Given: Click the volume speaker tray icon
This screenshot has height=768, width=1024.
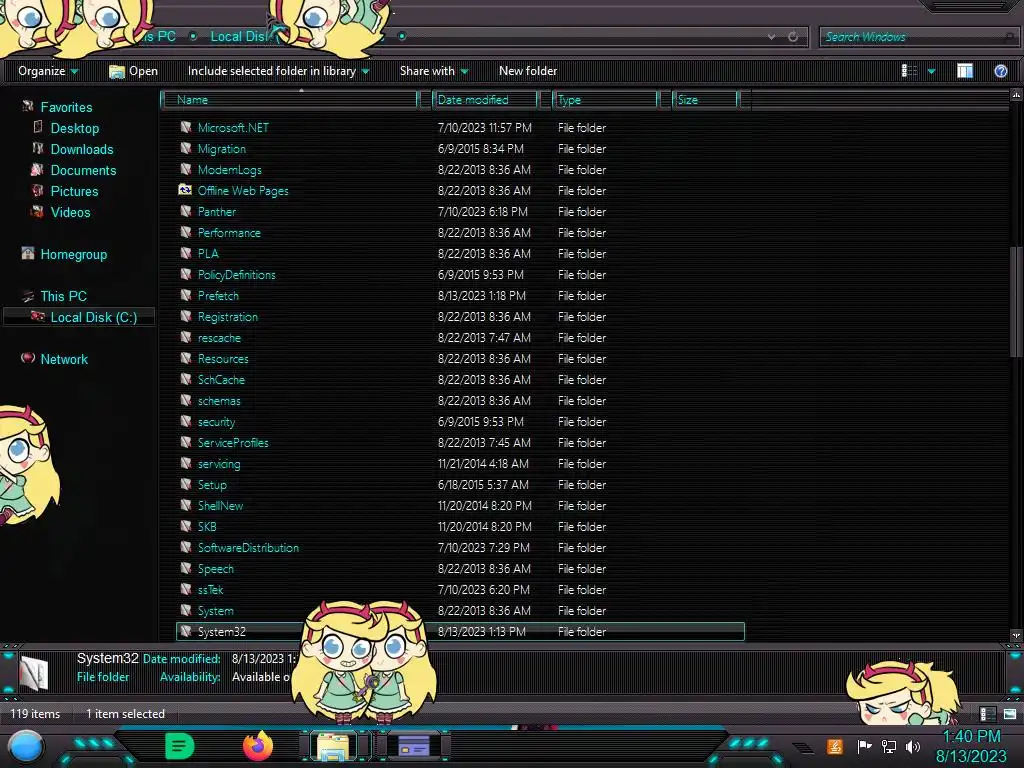Looking at the screenshot, I should (912, 746).
